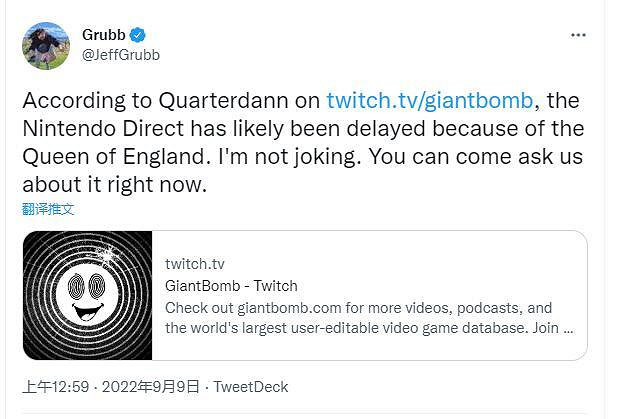The height and width of the screenshot is (419, 617).
Task: Open the @JeffGrubb handle
Action: click(121, 55)
